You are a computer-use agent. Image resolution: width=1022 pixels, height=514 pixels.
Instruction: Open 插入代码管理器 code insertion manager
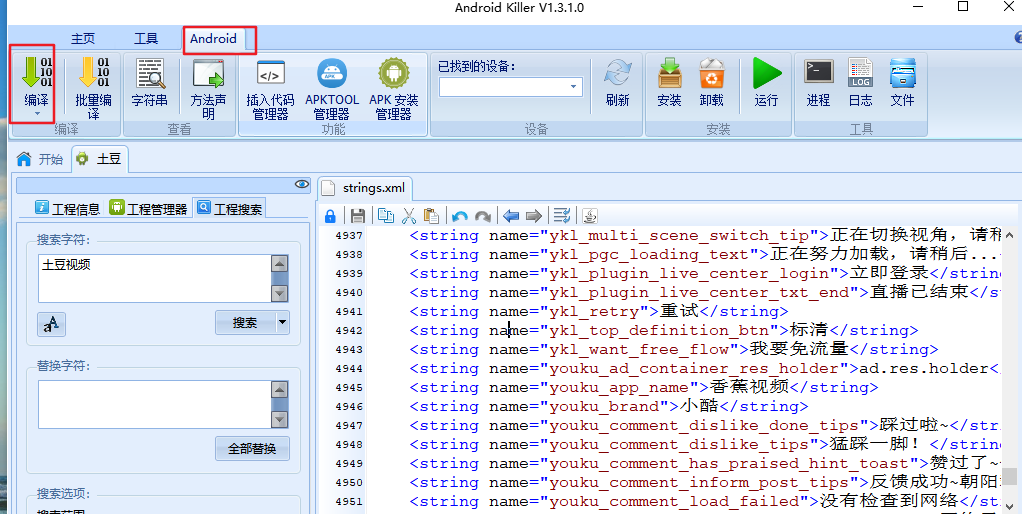(x=270, y=74)
